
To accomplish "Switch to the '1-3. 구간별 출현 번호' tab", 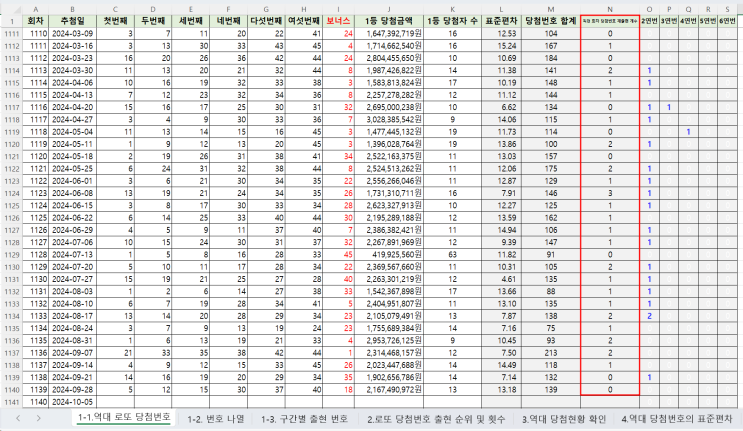I will [x=305, y=419].
